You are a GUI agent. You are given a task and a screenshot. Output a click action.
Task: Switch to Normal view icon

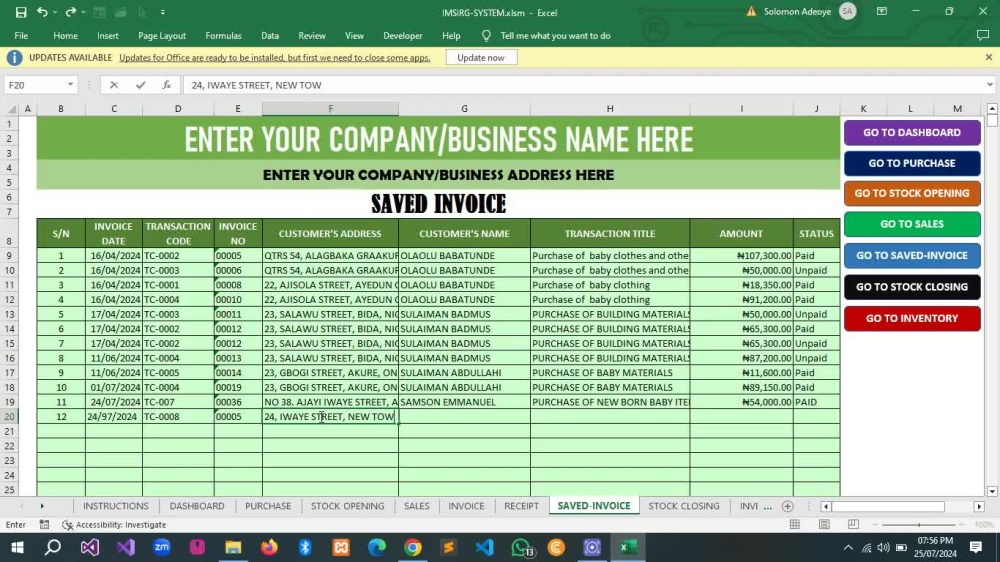(x=795, y=524)
